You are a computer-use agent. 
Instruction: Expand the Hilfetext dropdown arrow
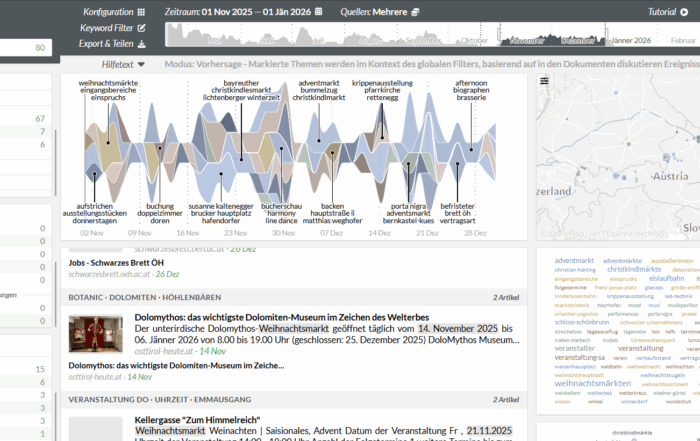coord(142,64)
